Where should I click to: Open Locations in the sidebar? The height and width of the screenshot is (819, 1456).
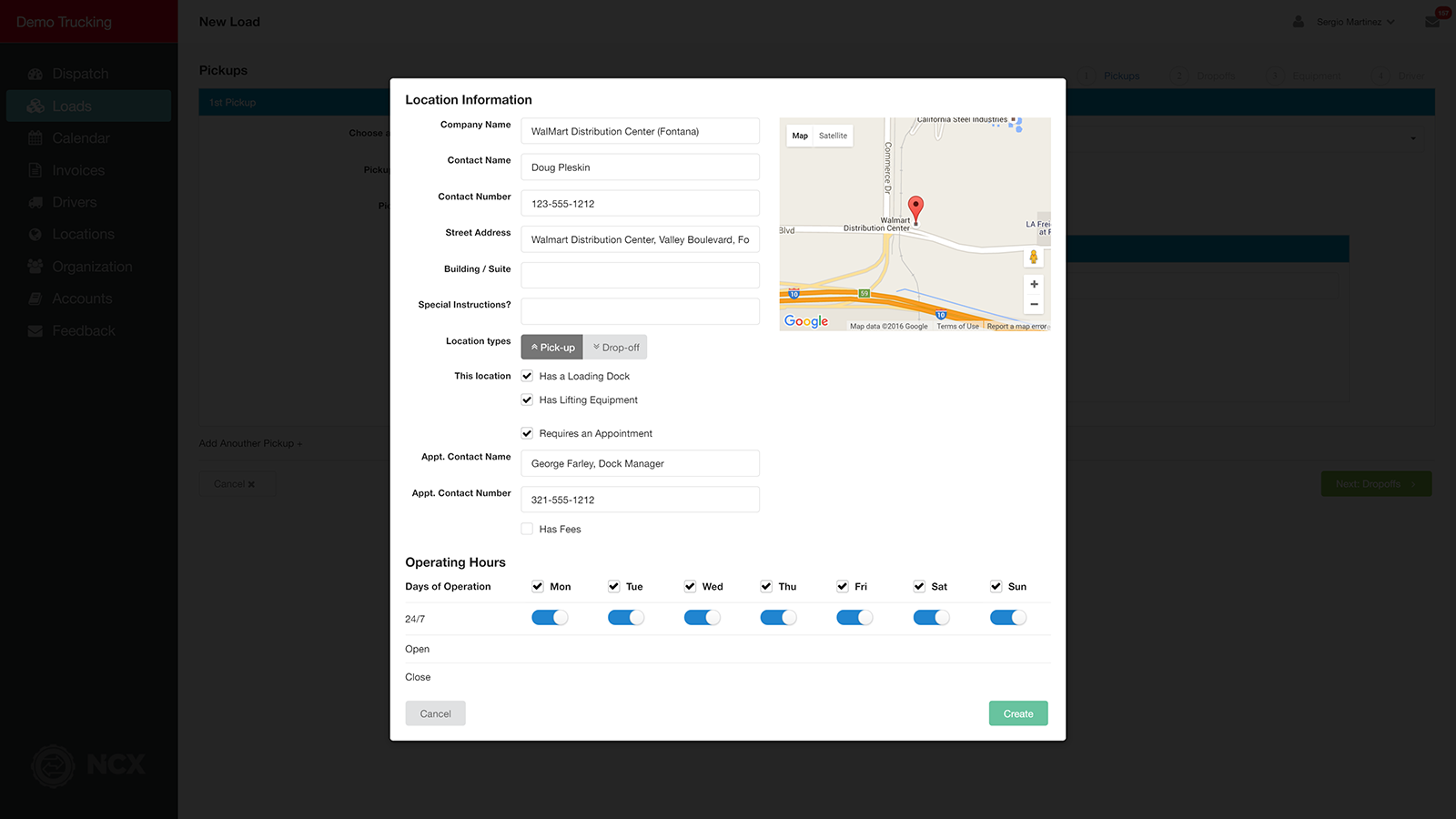click(x=83, y=234)
